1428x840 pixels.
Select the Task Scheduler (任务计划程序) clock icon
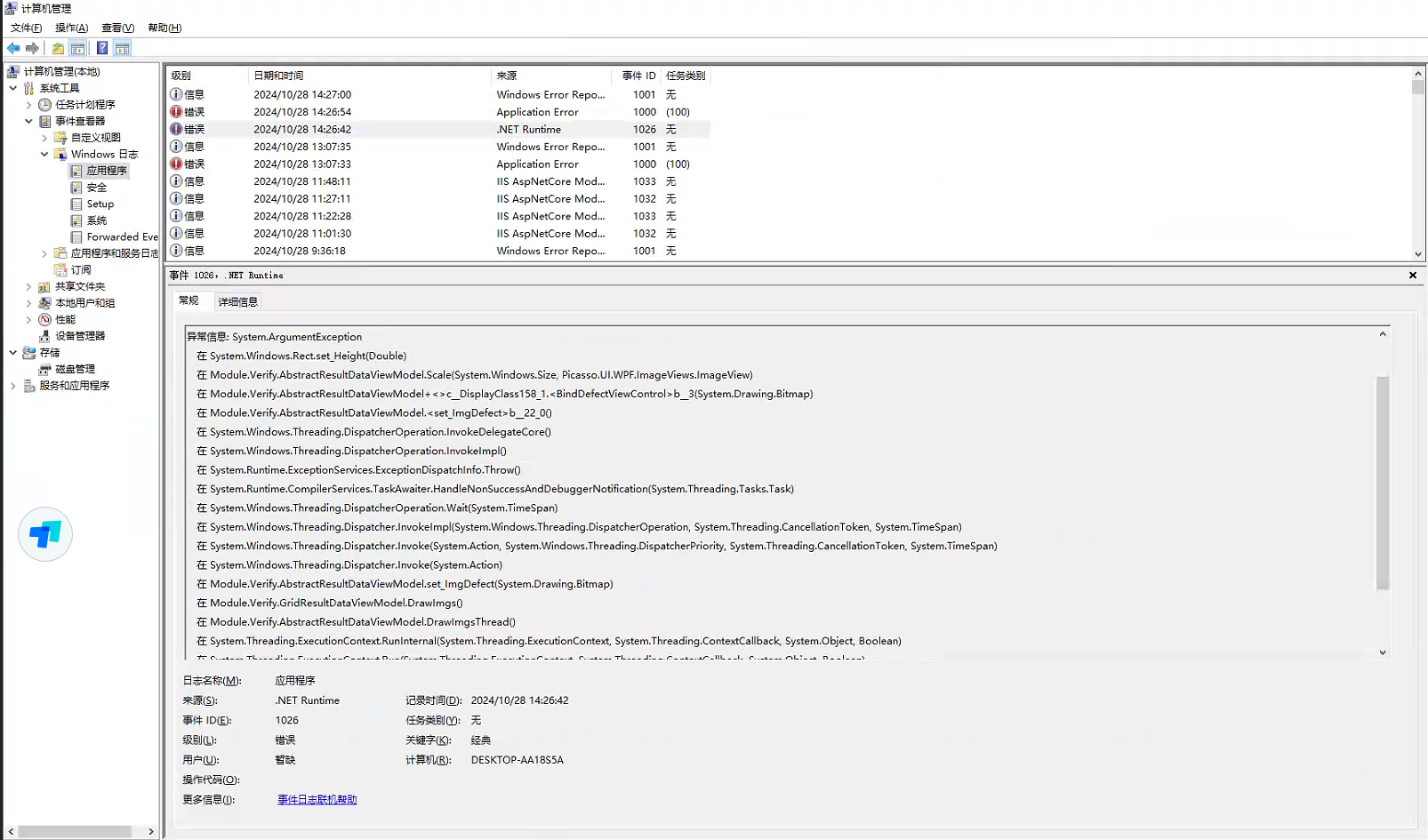(x=44, y=104)
